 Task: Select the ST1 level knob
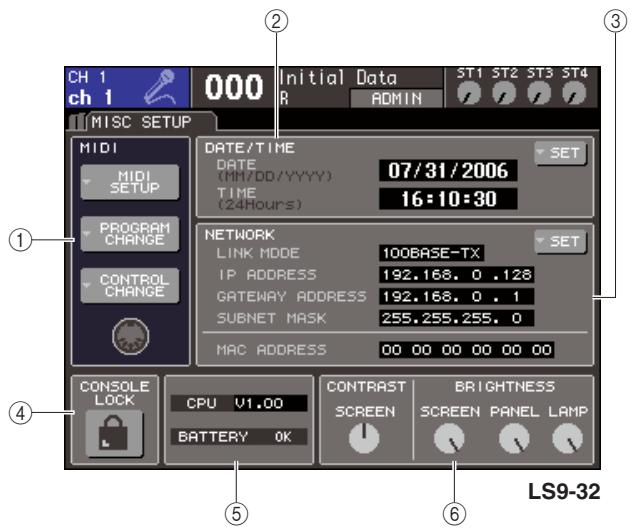pos(469,93)
